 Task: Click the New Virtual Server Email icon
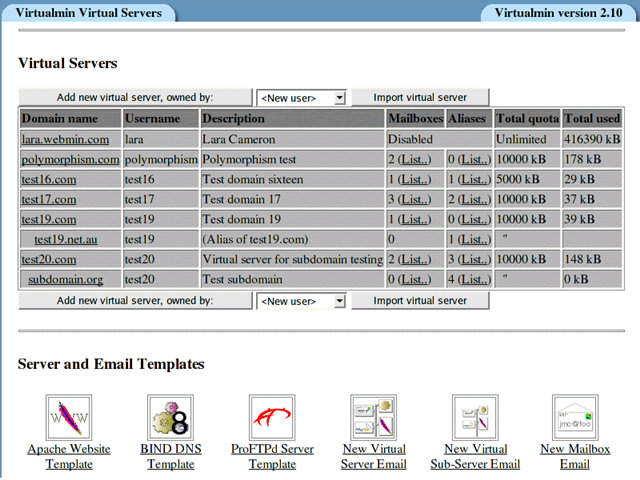pos(374,417)
